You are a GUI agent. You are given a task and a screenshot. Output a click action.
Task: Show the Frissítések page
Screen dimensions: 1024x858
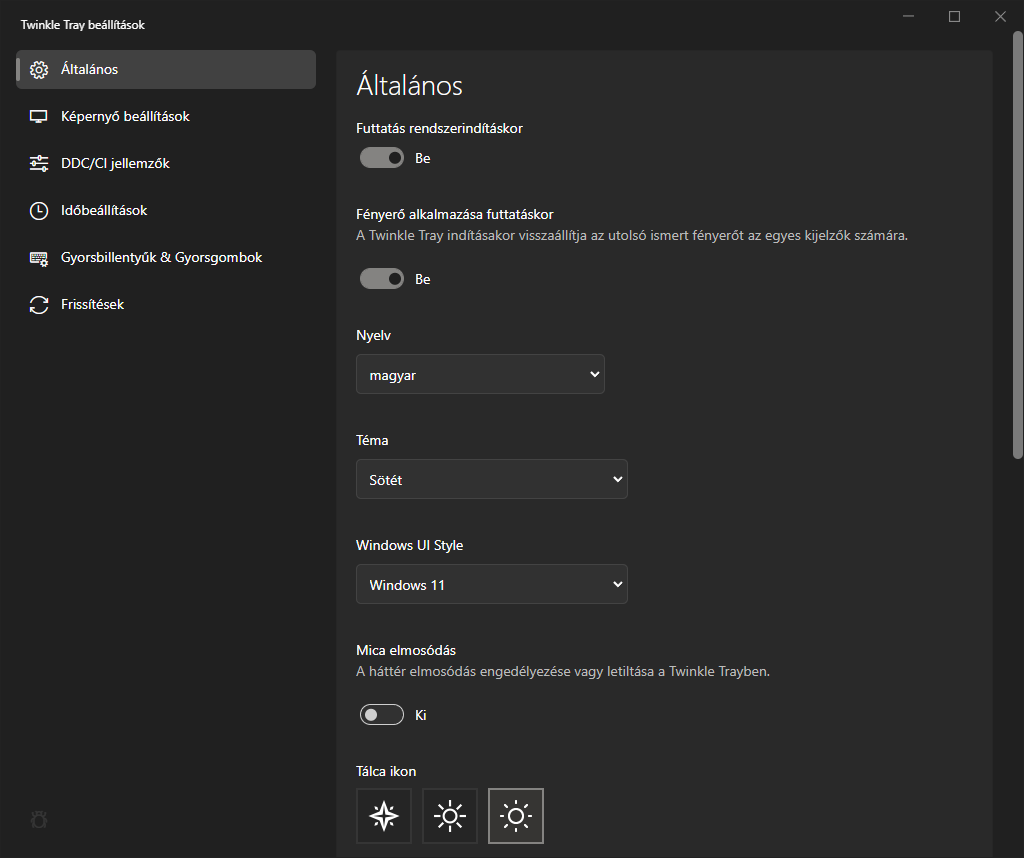[x=166, y=304]
